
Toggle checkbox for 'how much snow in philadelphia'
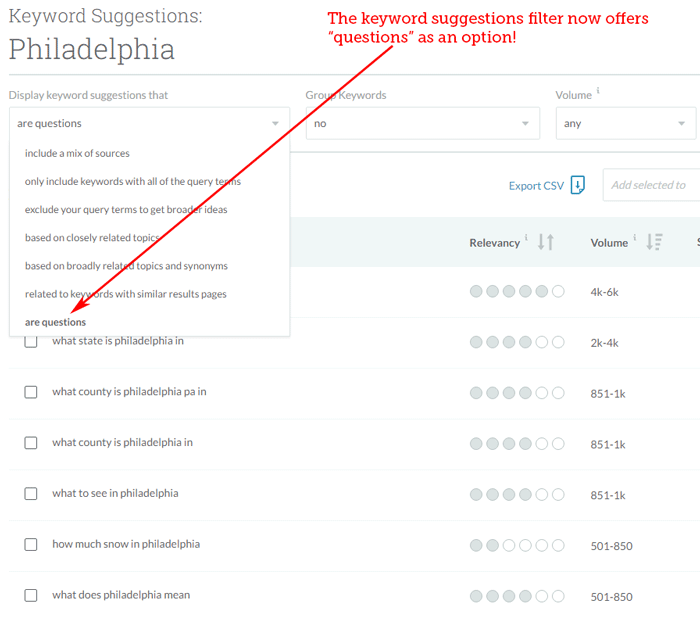[31, 545]
